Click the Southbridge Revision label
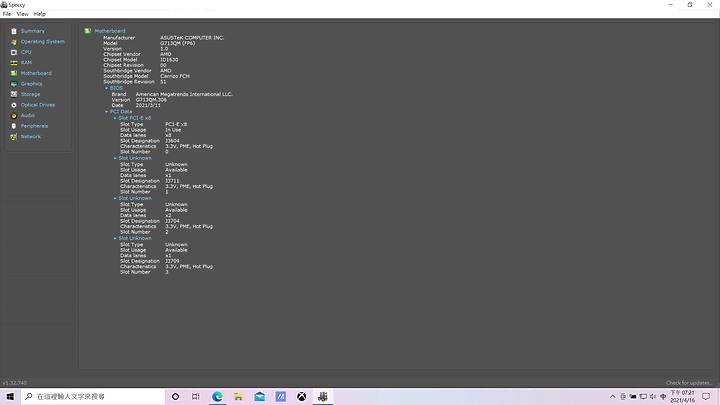The image size is (720, 405). pos(129,82)
